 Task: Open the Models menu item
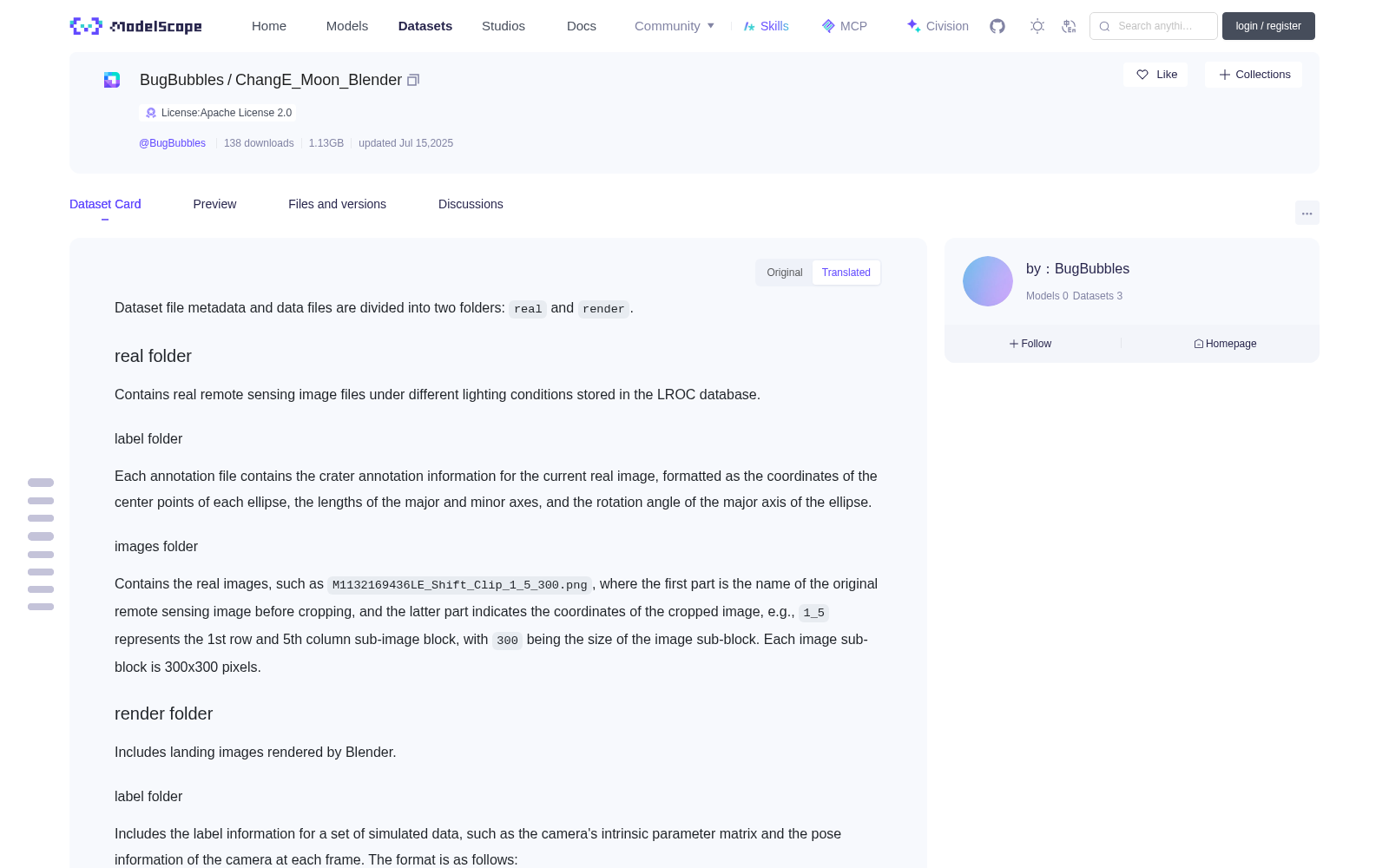(347, 26)
